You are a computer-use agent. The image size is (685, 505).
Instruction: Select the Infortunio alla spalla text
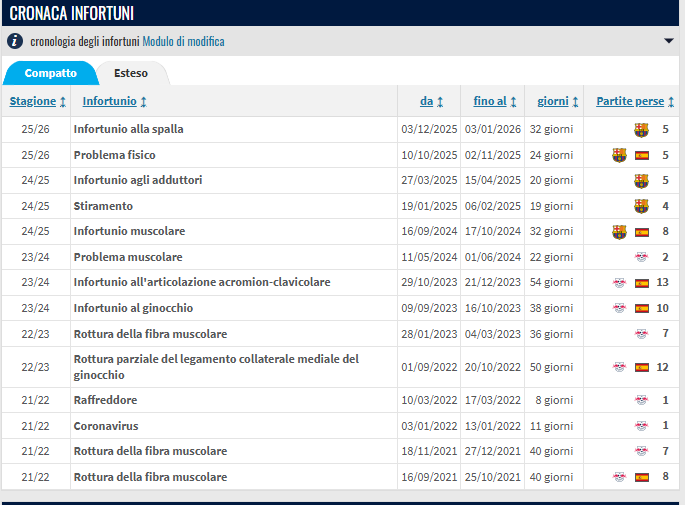(x=128, y=129)
